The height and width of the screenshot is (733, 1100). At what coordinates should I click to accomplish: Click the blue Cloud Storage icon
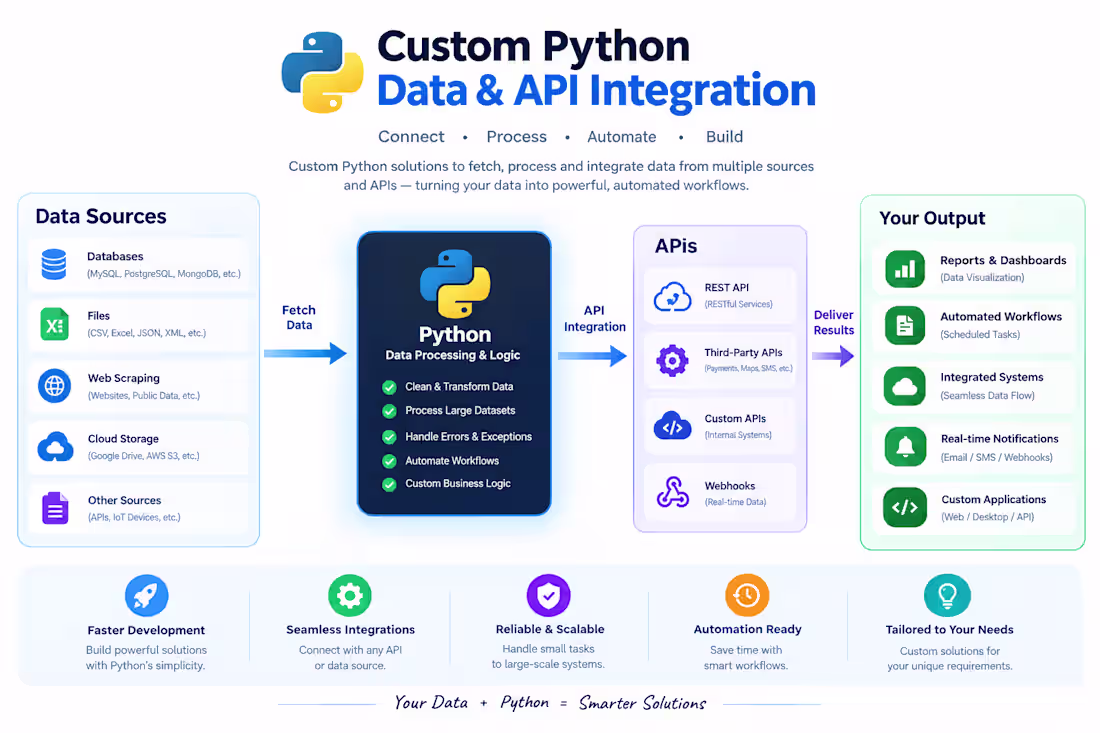point(55,447)
